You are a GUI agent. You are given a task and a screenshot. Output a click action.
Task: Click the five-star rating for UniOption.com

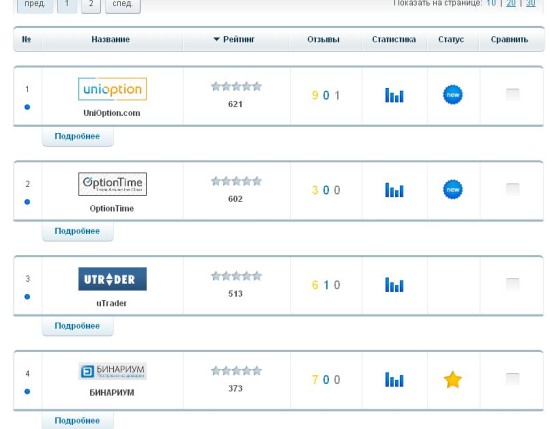[x=236, y=86]
